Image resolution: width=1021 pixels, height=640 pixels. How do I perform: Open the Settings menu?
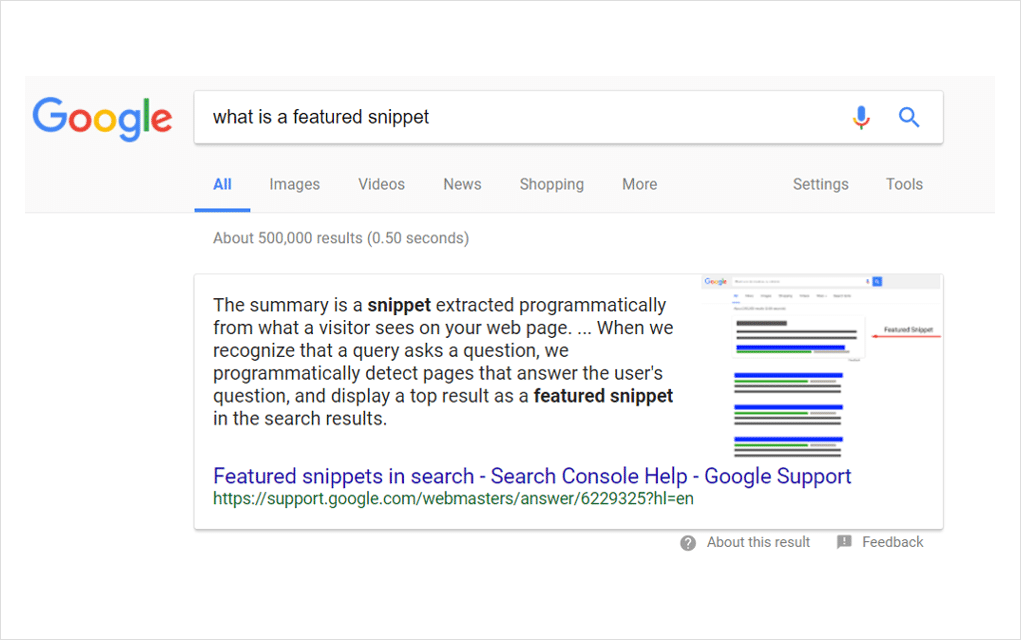pyautogui.click(x=820, y=184)
